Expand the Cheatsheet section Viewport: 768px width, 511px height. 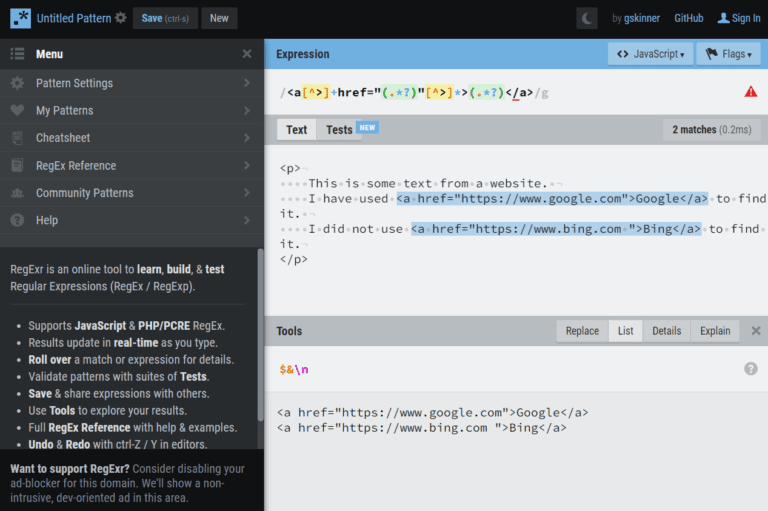130,138
